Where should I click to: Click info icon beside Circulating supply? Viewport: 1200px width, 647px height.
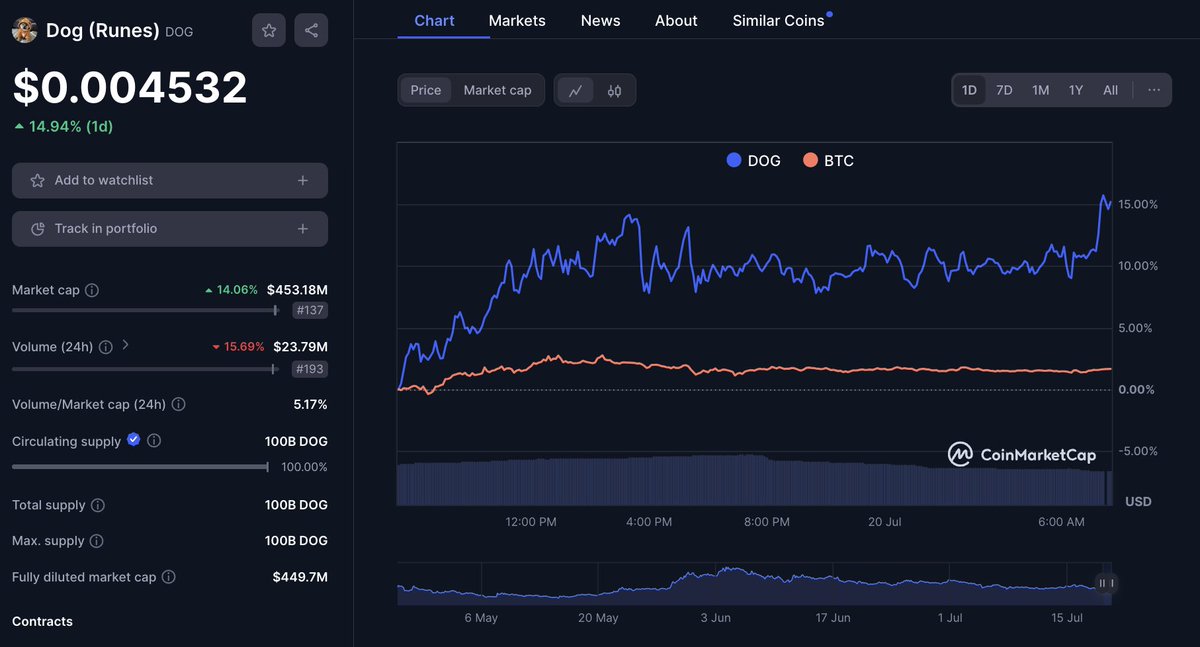pos(154,441)
